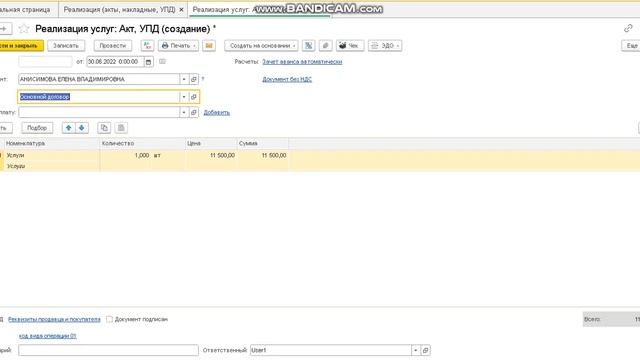Select the 11 500,00 cell in the Сумма column
Image resolution: width=640 pixels, height=360 pixels.
click(263, 156)
